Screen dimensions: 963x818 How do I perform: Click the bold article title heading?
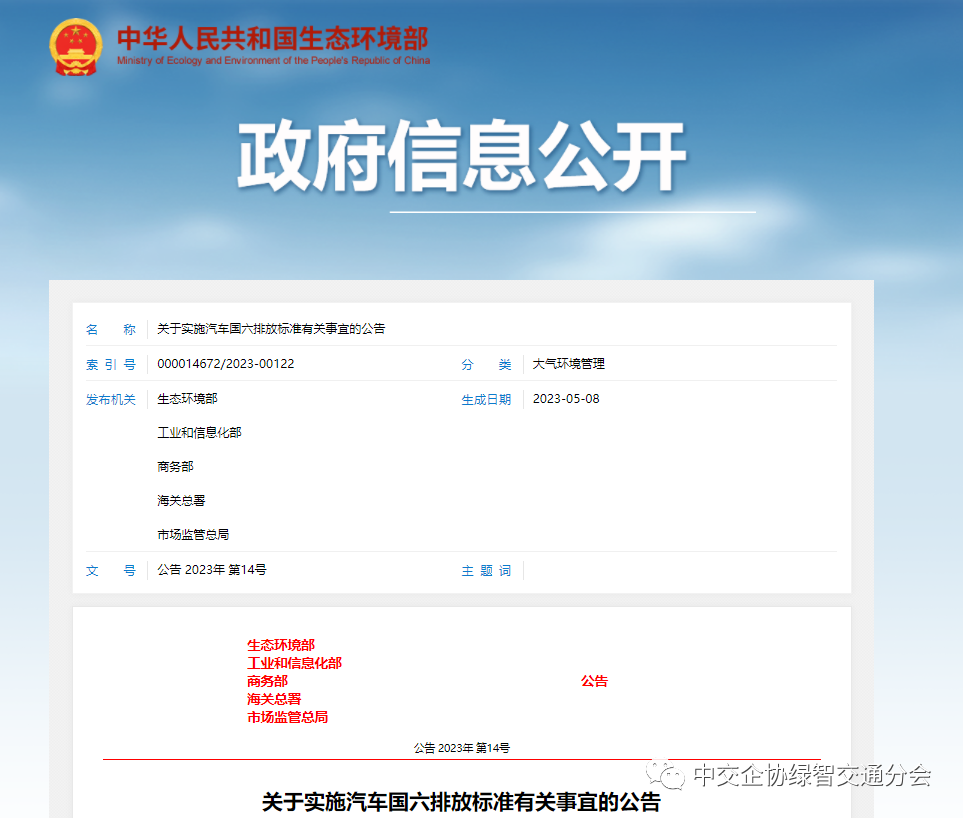click(x=461, y=802)
